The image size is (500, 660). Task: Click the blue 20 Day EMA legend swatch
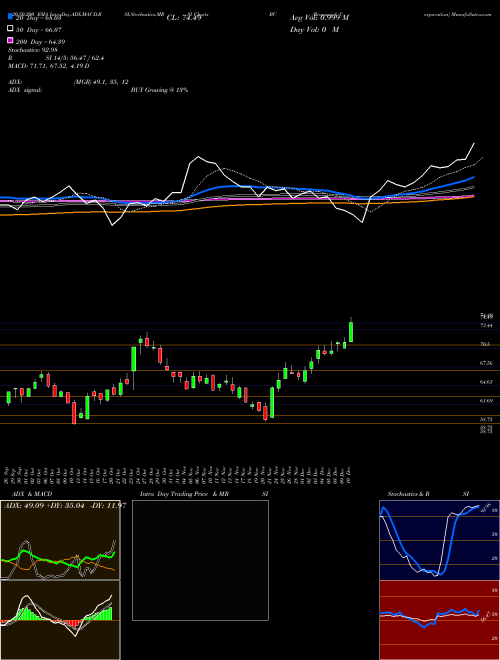(10, 17)
